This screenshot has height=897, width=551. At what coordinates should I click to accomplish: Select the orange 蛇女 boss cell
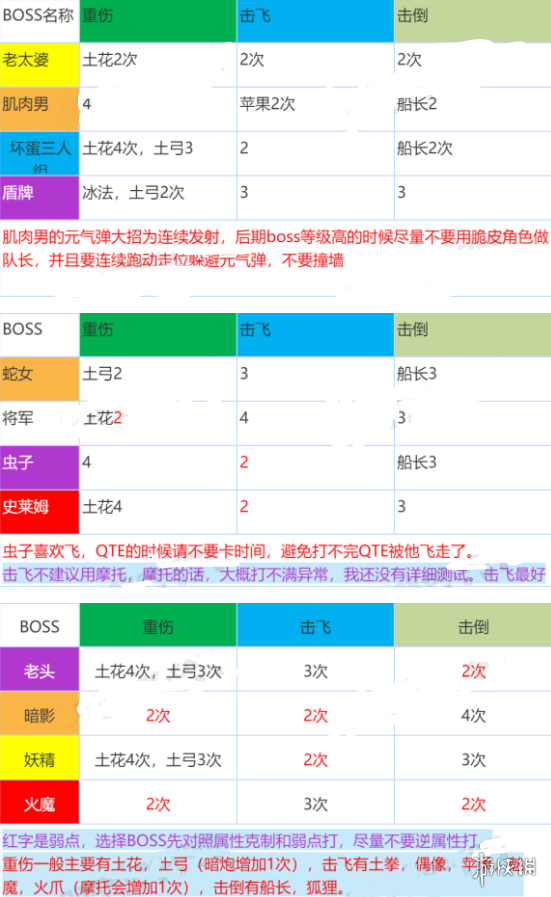(x=39, y=379)
